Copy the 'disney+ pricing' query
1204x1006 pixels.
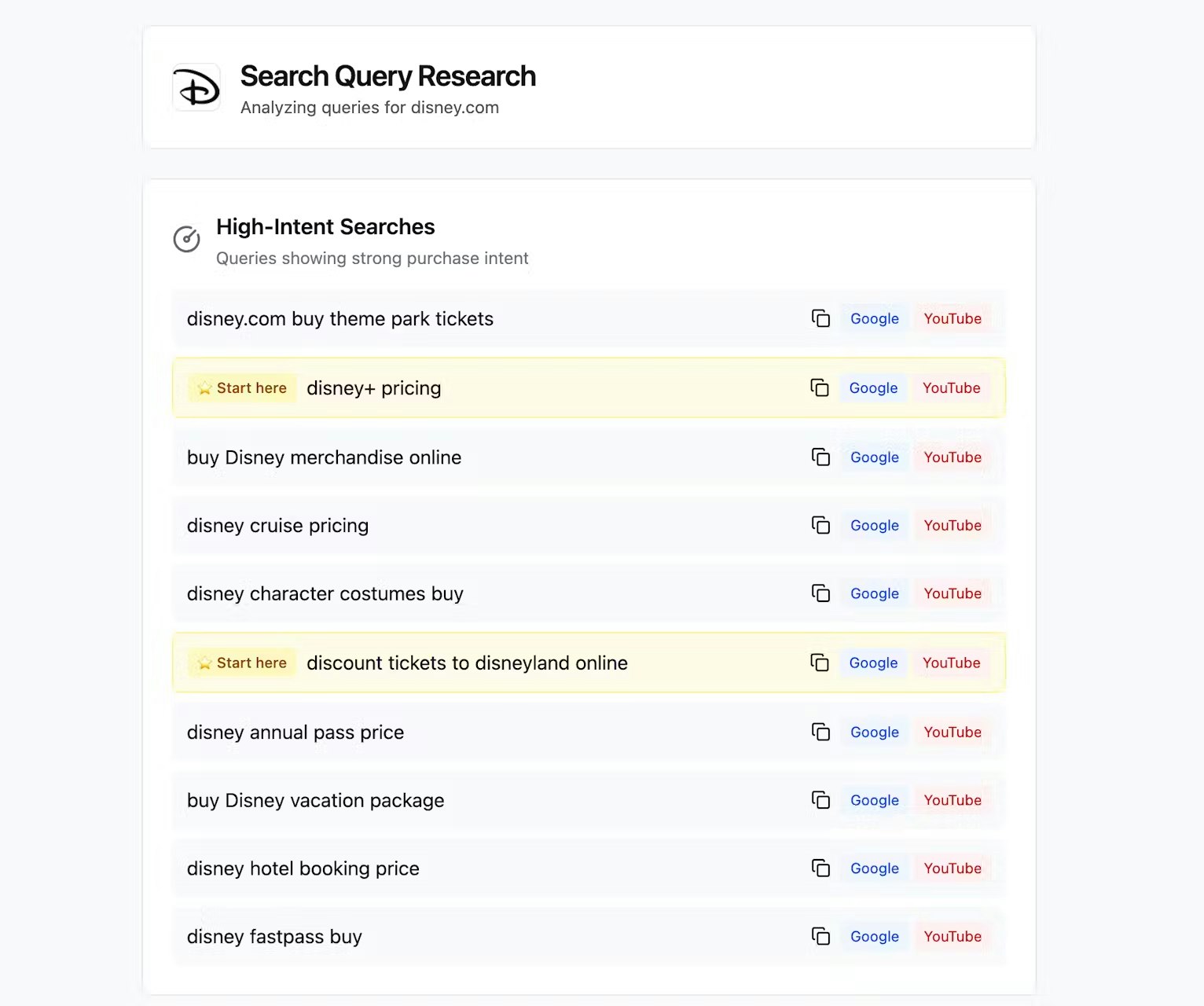pos(820,387)
